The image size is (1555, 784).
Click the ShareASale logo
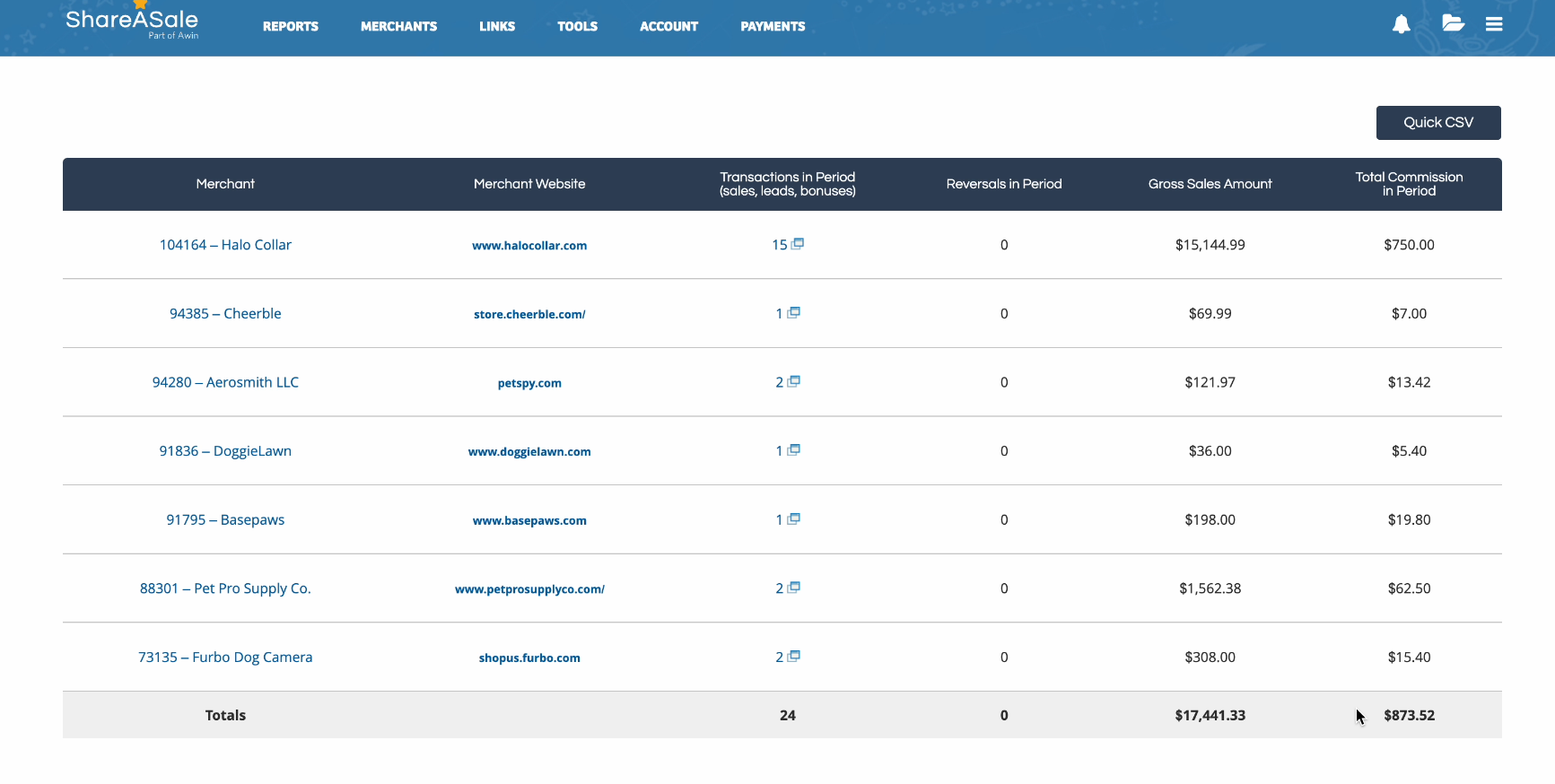132,22
